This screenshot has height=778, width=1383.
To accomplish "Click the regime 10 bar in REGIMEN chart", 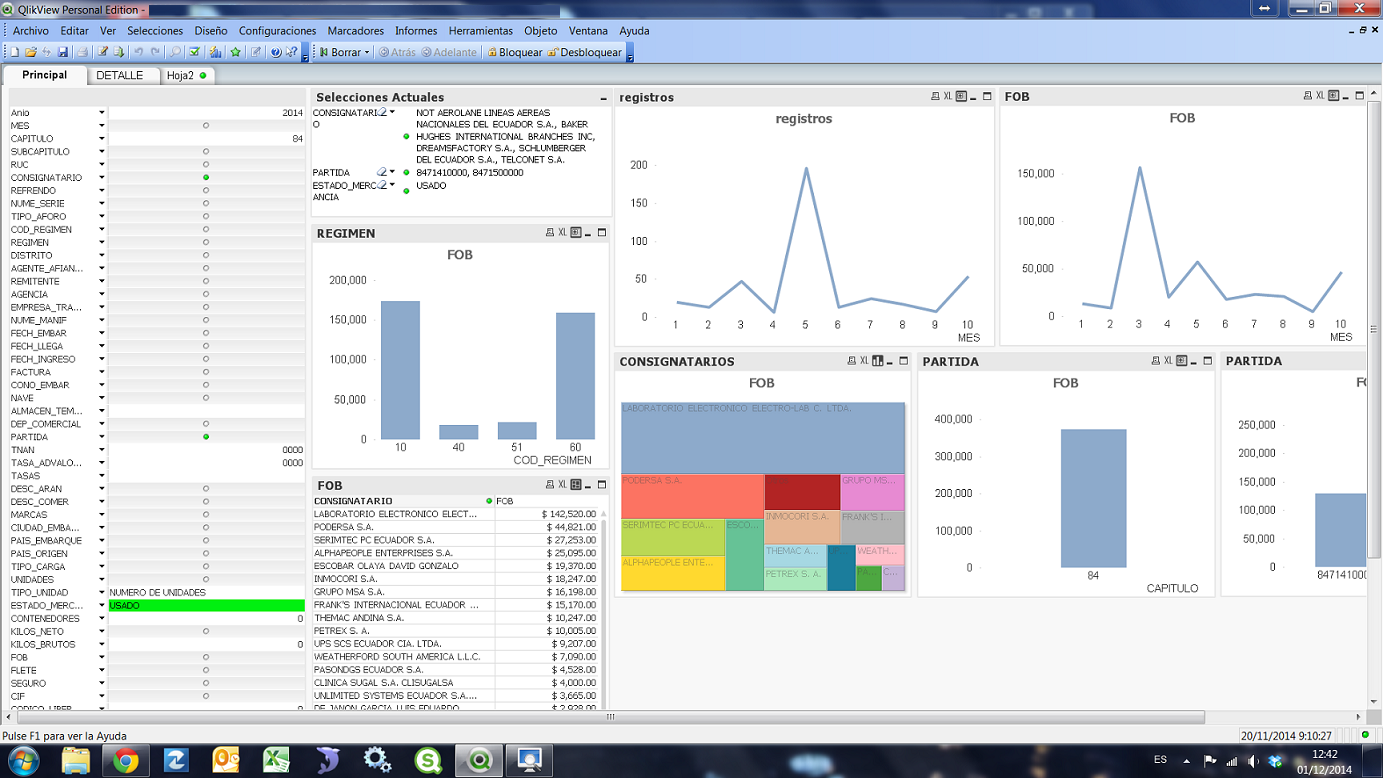I will tap(400, 370).
